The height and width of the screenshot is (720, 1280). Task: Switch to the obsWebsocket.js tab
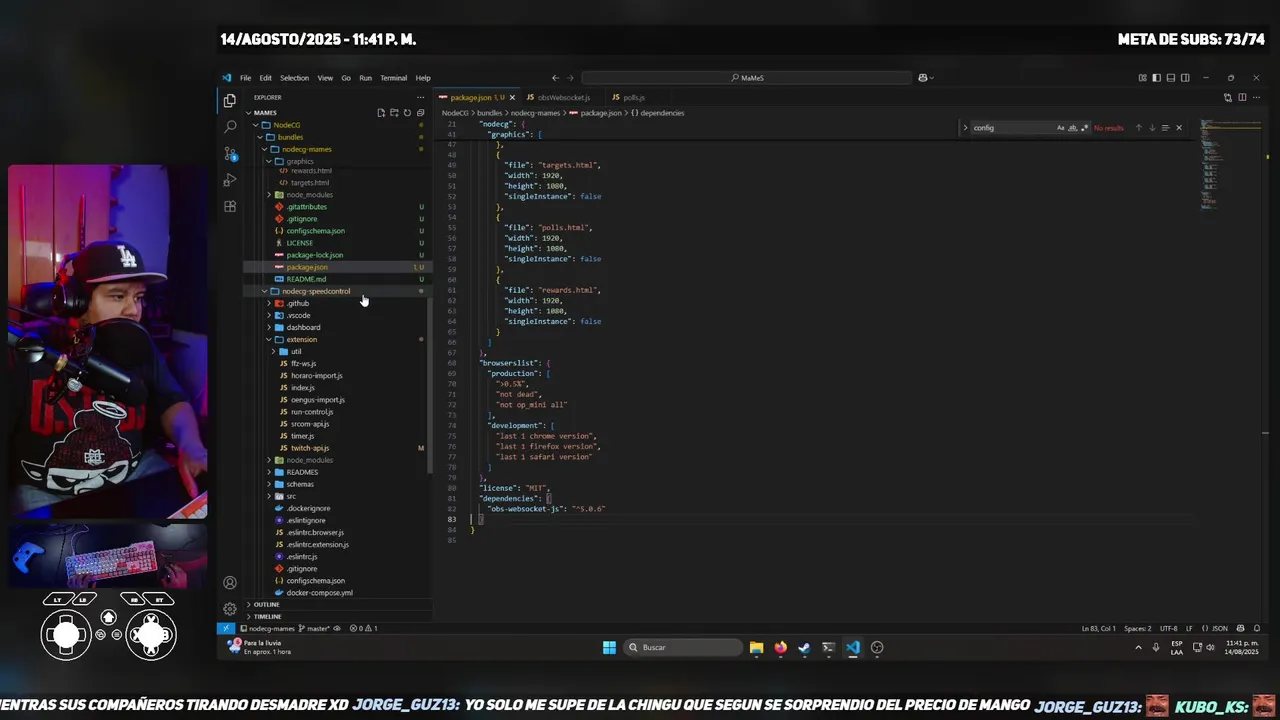click(564, 97)
